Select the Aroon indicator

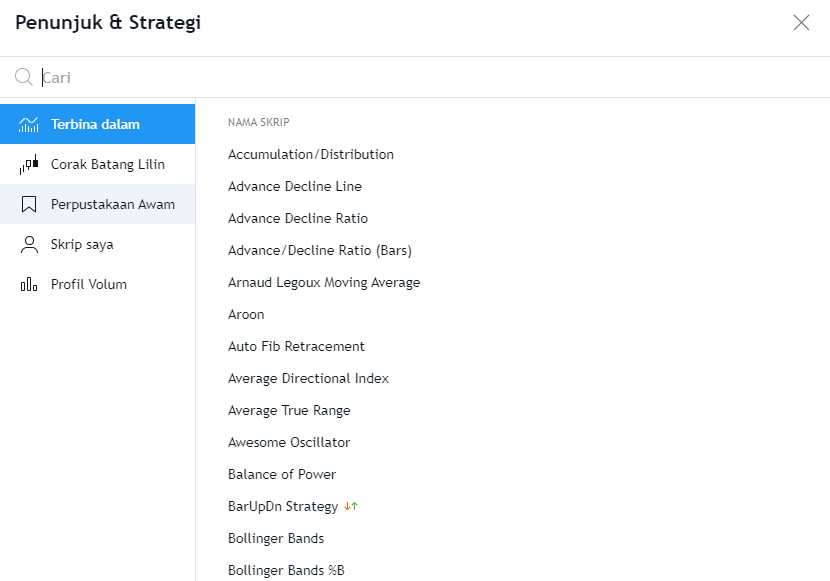(x=246, y=314)
